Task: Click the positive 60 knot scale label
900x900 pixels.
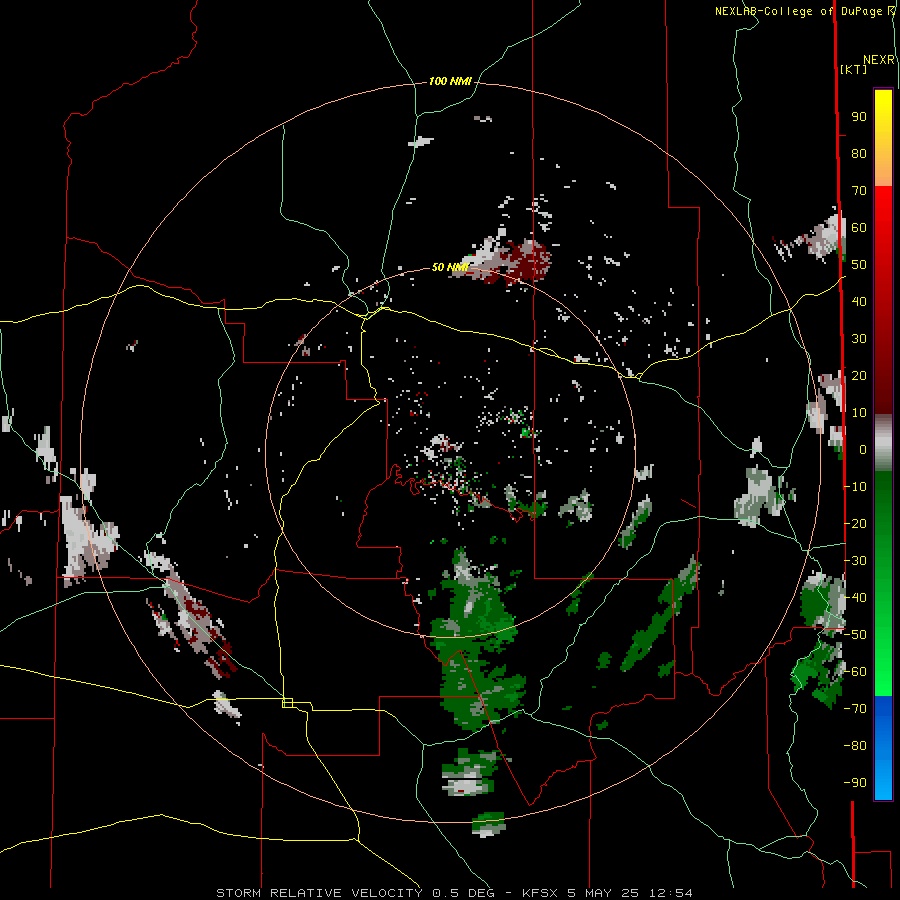Action: tap(859, 228)
